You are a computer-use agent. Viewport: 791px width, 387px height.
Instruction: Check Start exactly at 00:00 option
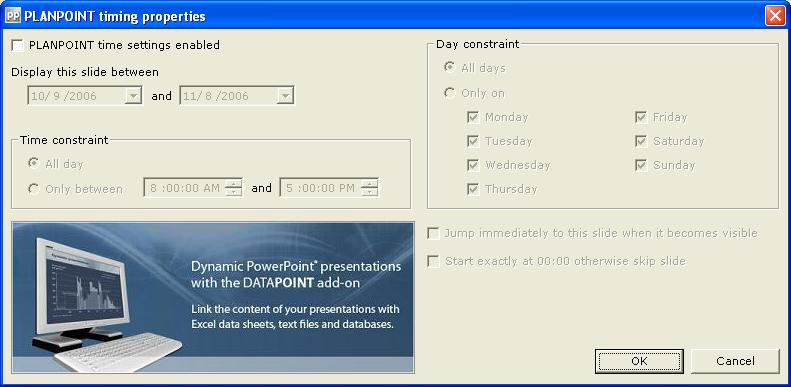[x=433, y=261]
